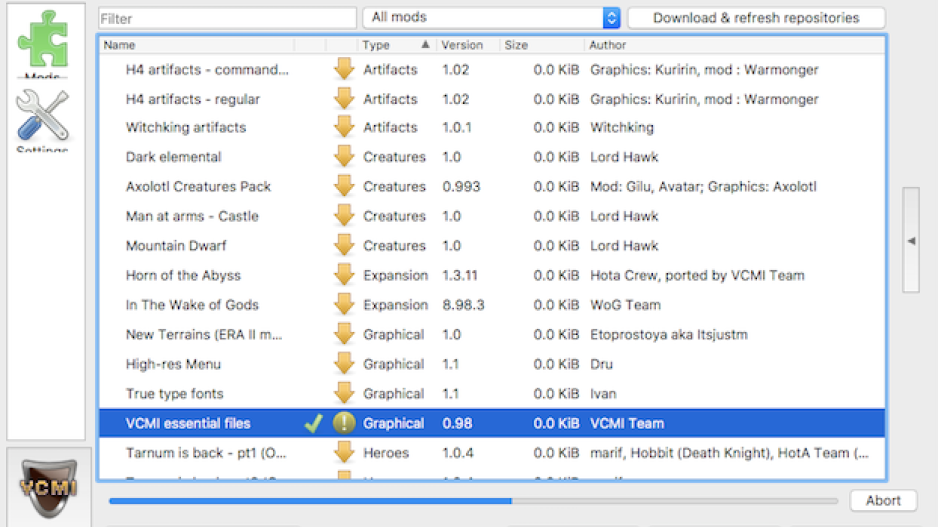Image resolution: width=938 pixels, height=527 pixels.
Task: Select the H4 artifacts - regular mod
Action: click(193, 99)
